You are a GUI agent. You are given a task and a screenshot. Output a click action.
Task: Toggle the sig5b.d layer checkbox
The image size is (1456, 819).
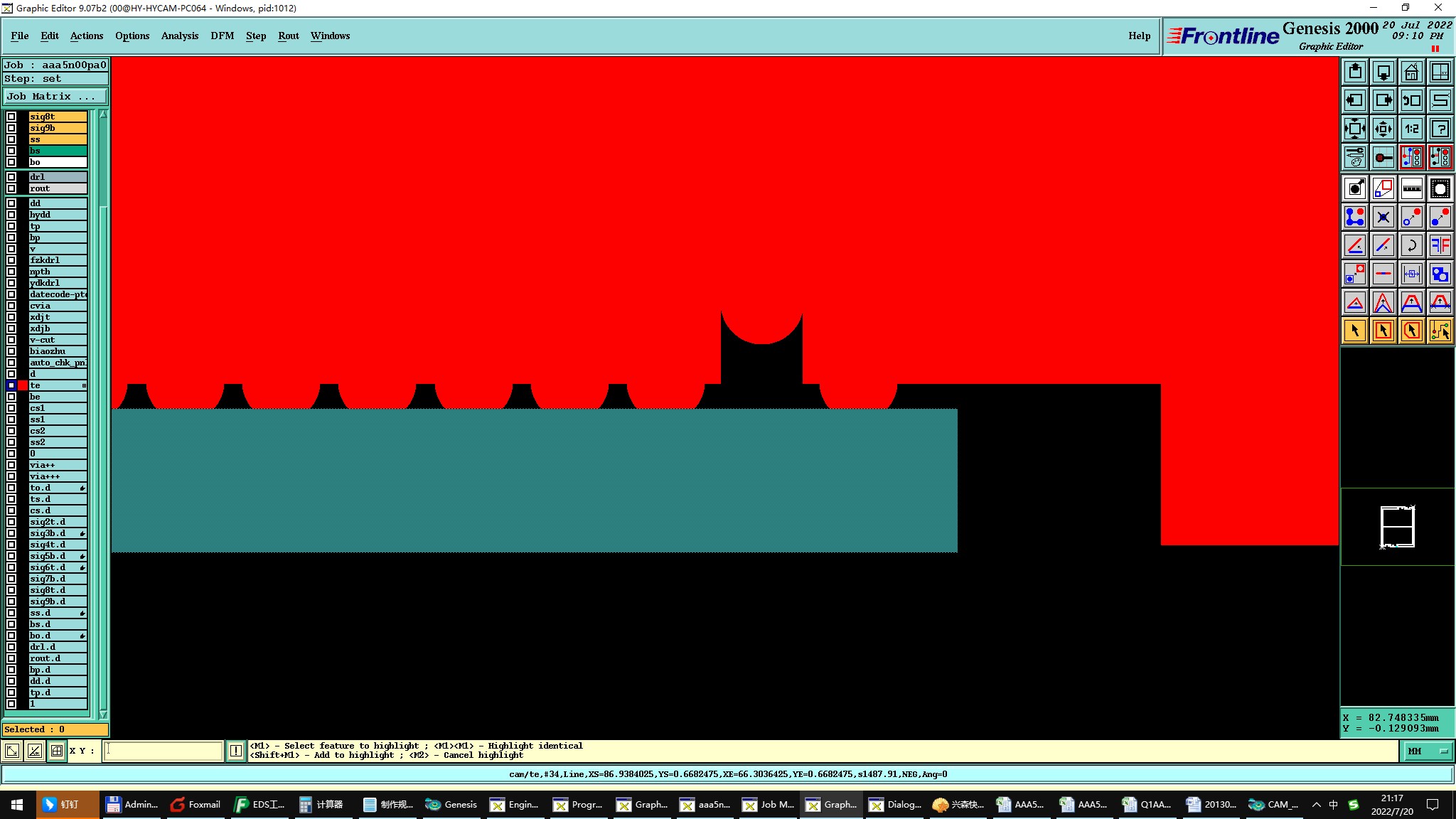tap(11, 556)
